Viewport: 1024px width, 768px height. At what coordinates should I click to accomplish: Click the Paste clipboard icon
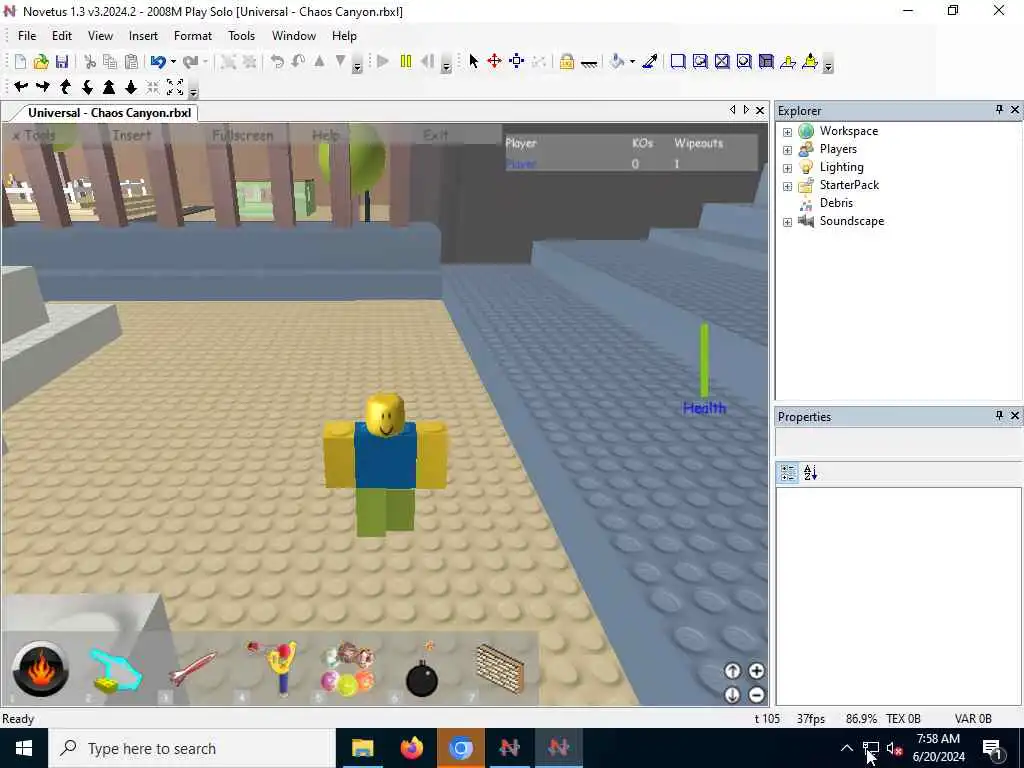coord(131,61)
